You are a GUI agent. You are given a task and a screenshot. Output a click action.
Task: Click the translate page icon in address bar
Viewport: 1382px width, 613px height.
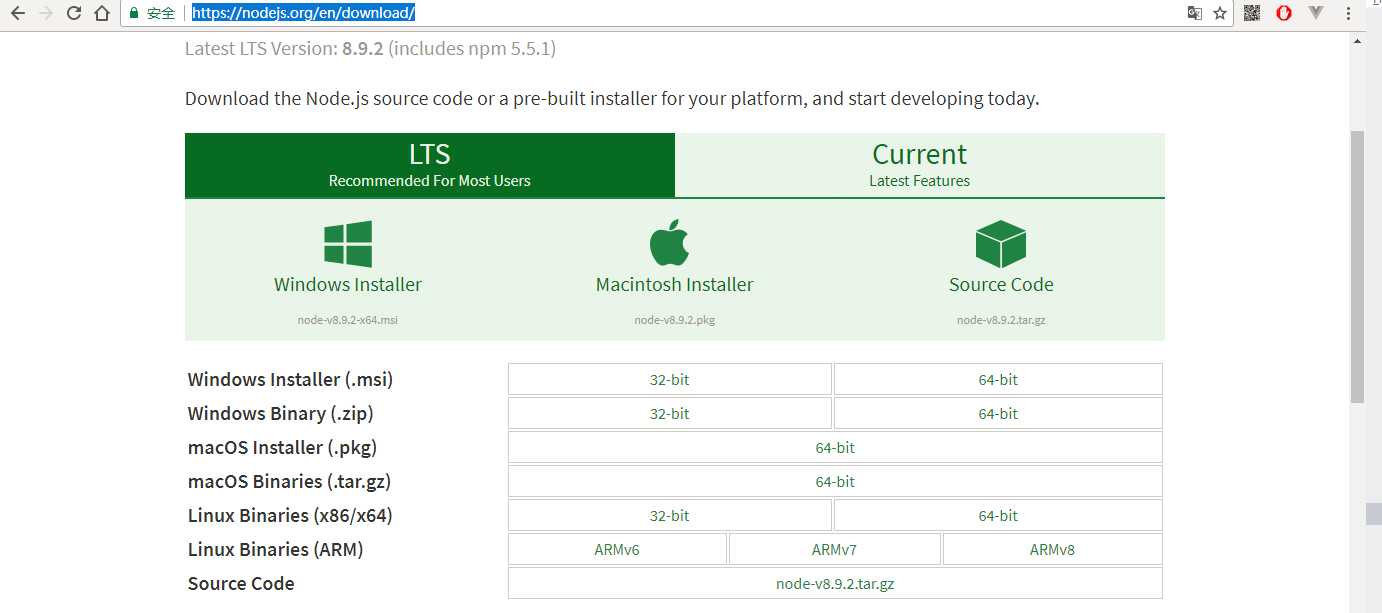[x=1194, y=13]
